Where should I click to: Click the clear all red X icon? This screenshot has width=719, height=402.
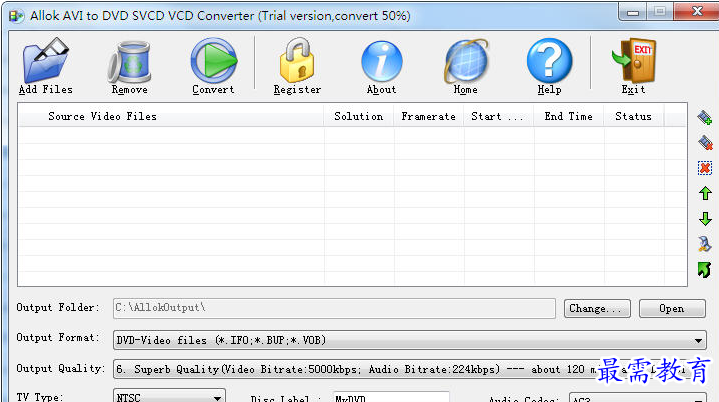point(705,168)
